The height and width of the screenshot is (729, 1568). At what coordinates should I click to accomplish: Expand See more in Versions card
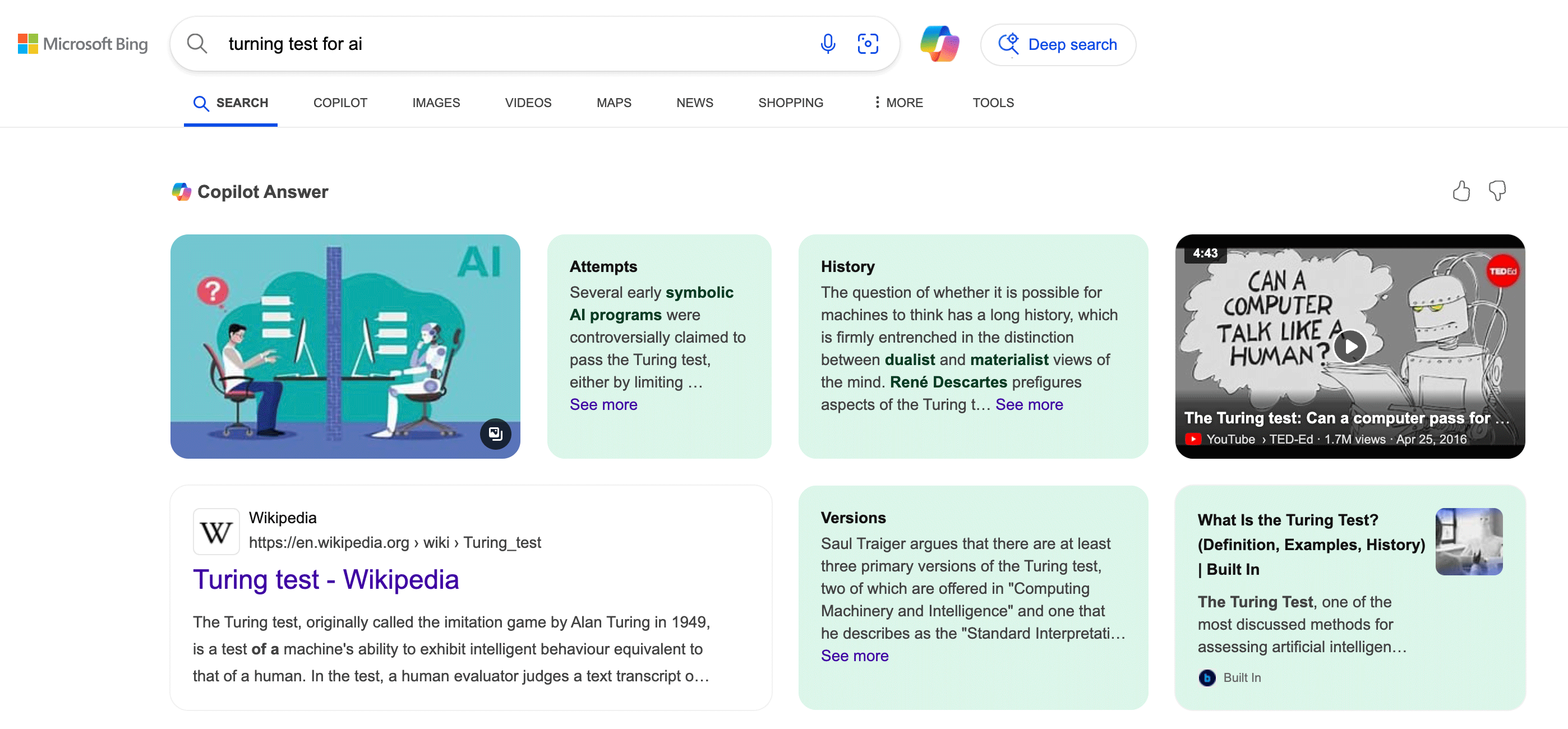click(x=854, y=656)
